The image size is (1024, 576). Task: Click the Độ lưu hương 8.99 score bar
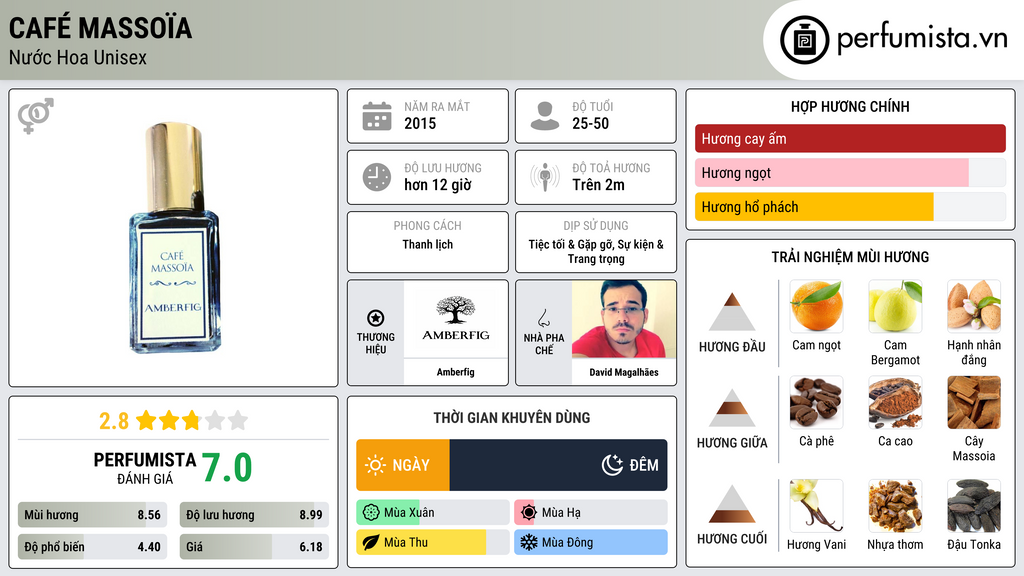(254, 515)
